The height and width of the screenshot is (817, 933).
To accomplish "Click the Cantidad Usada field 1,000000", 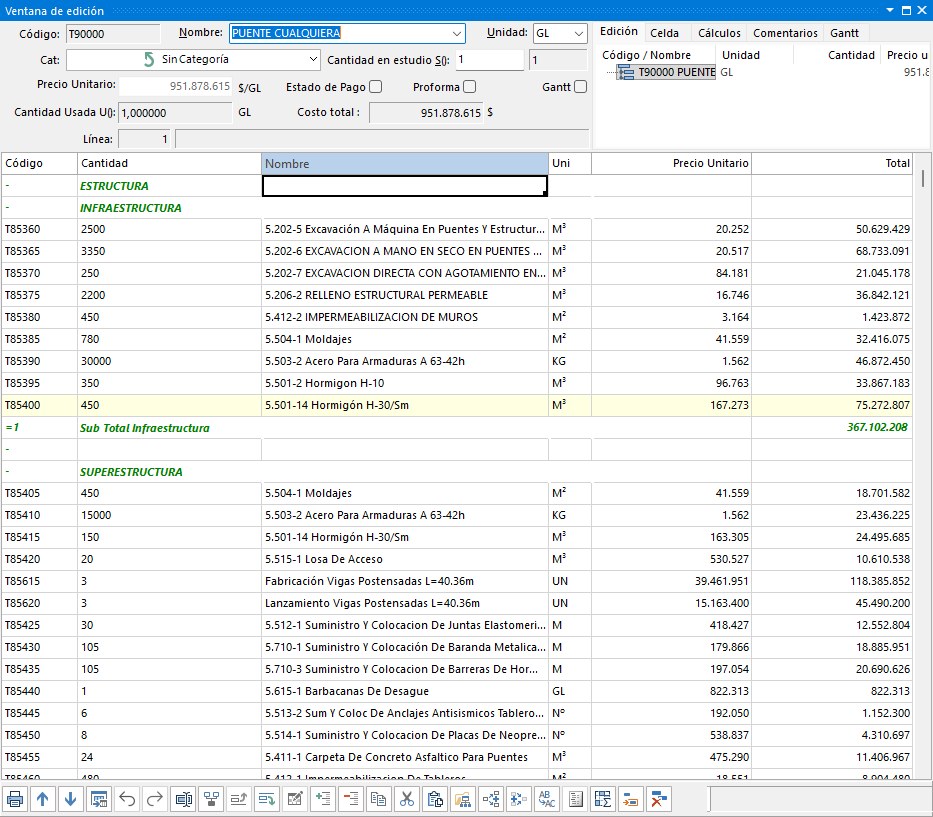I will [x=175, y=112].
